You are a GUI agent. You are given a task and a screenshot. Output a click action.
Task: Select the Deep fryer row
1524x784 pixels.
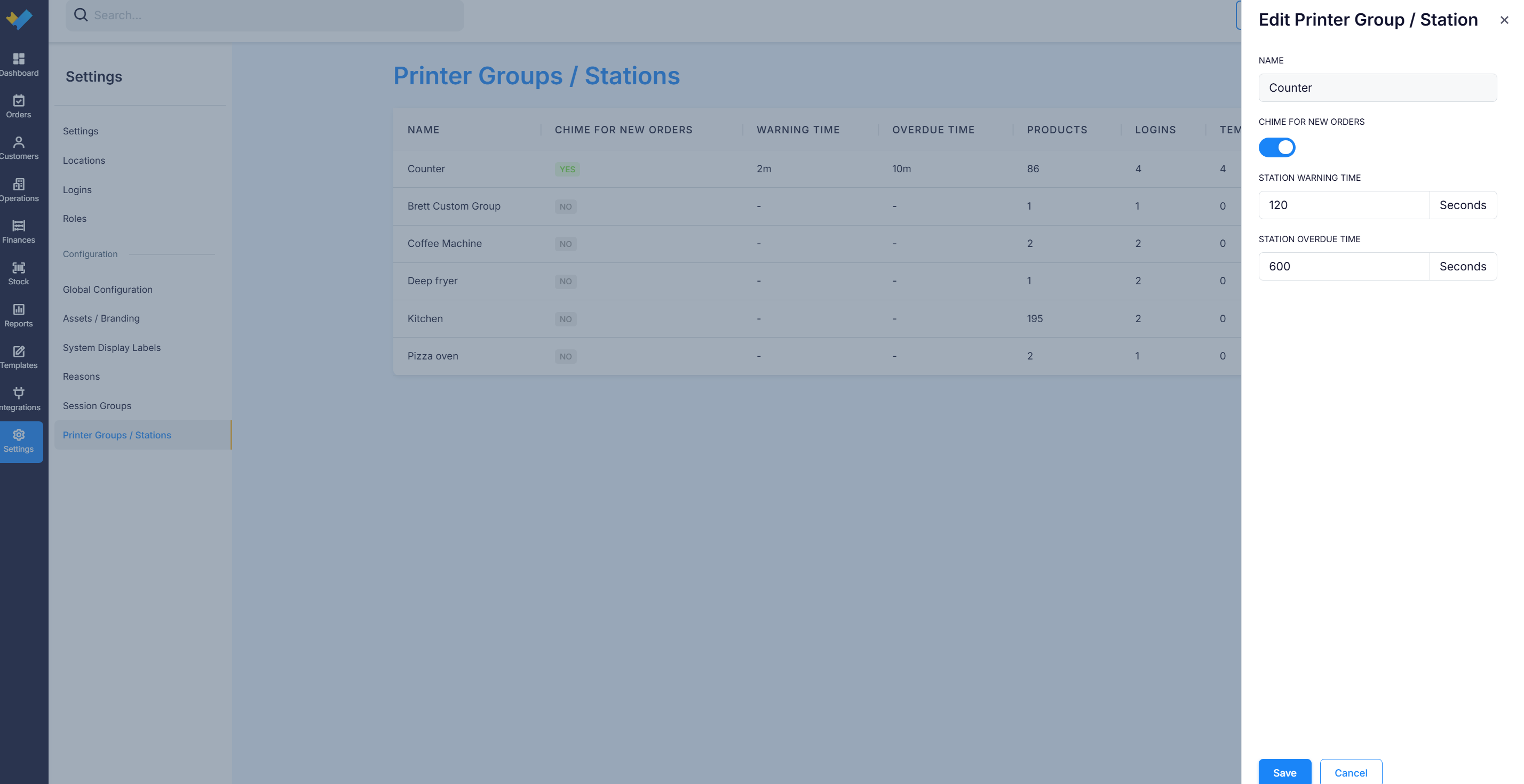point(816,281)
